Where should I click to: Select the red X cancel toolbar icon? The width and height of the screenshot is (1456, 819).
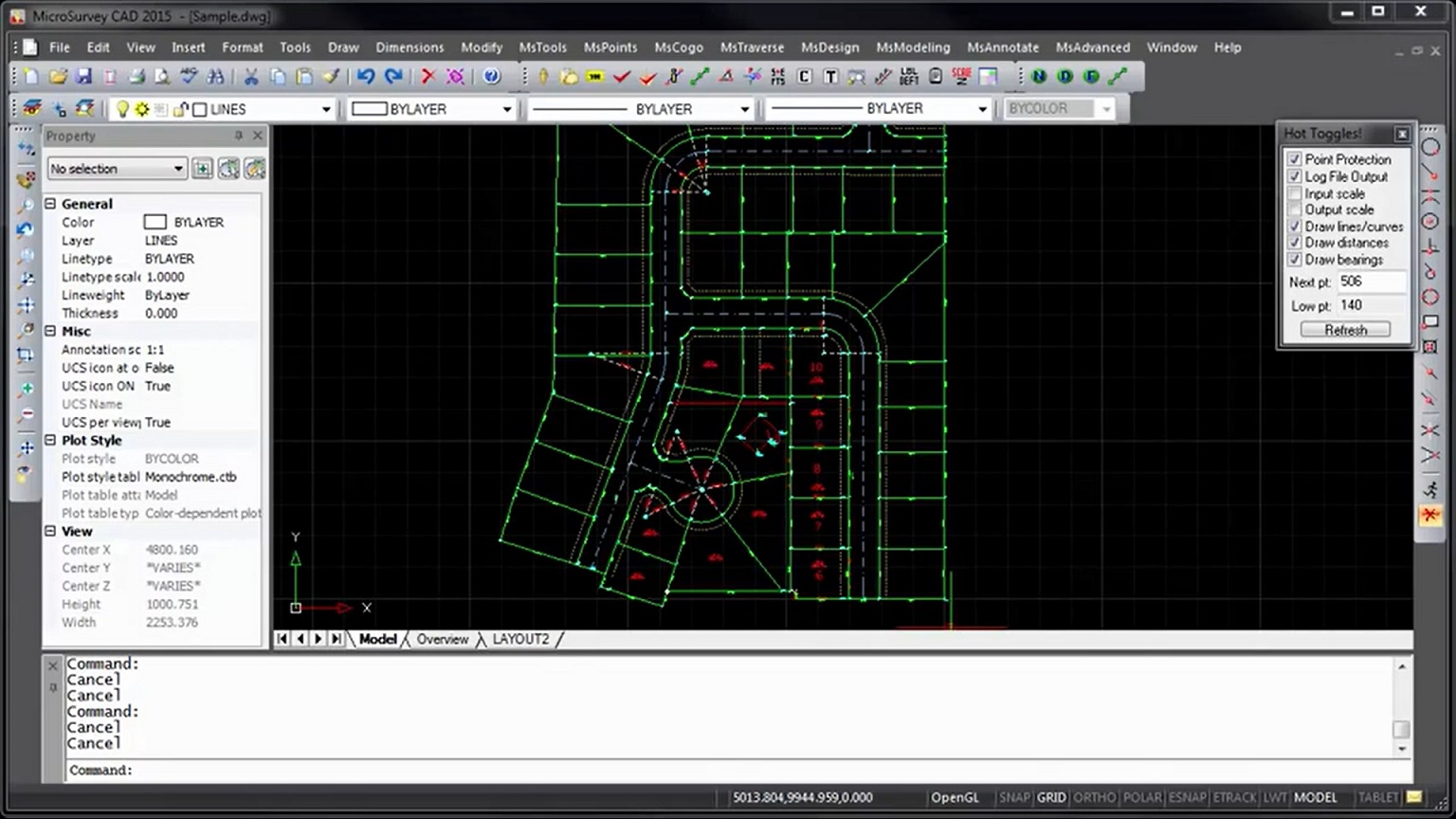point(428,76)
